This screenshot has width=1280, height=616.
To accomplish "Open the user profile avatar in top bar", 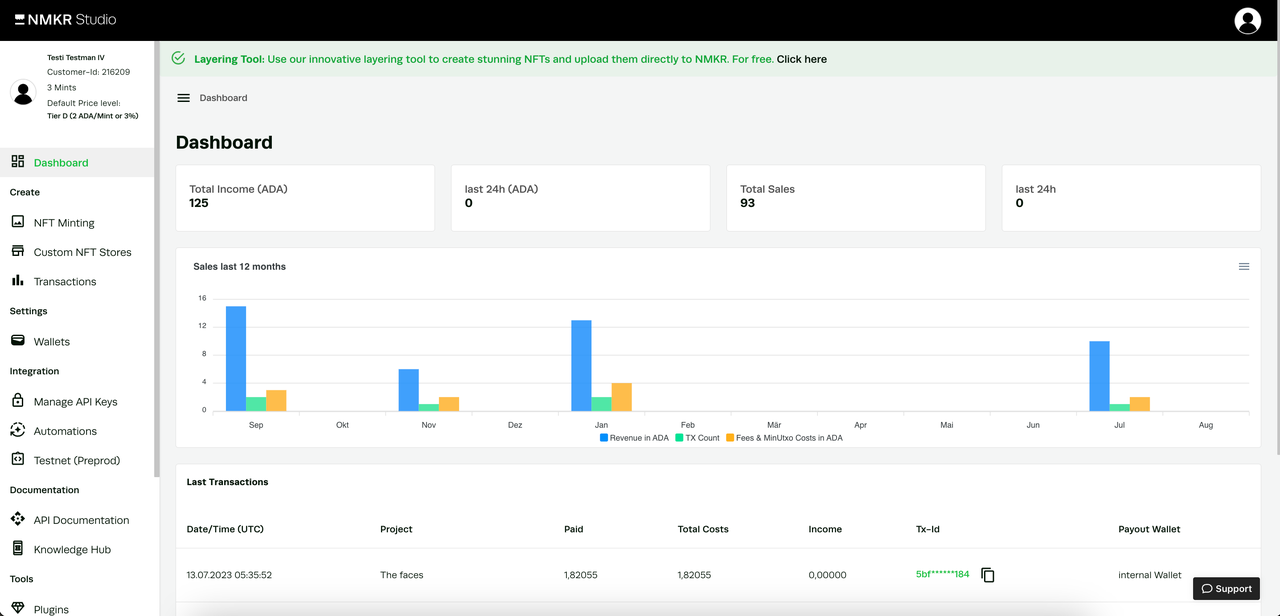I will [x=1247, y=20].
